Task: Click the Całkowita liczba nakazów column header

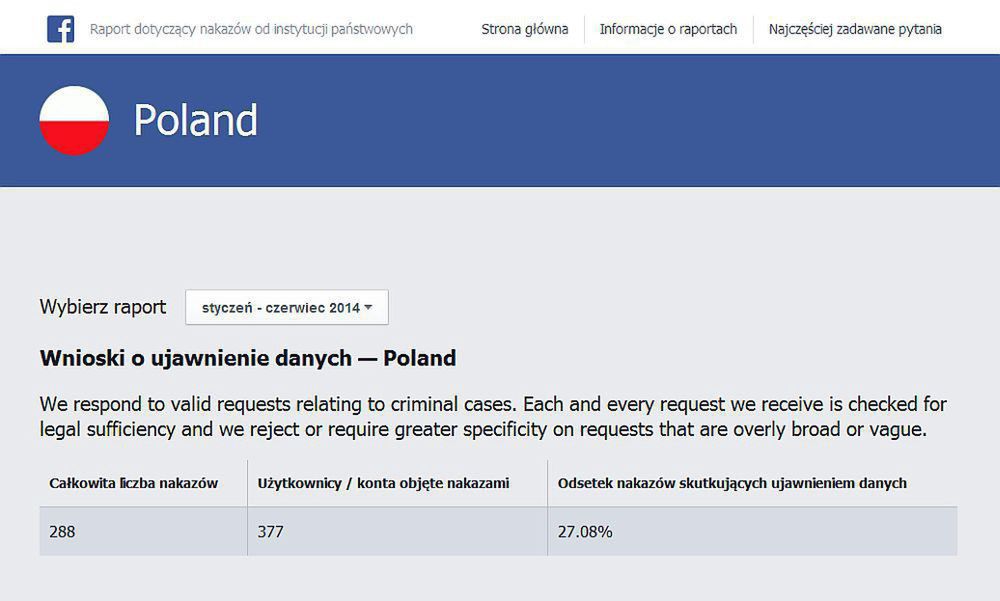Action: [x=133, y=483]
